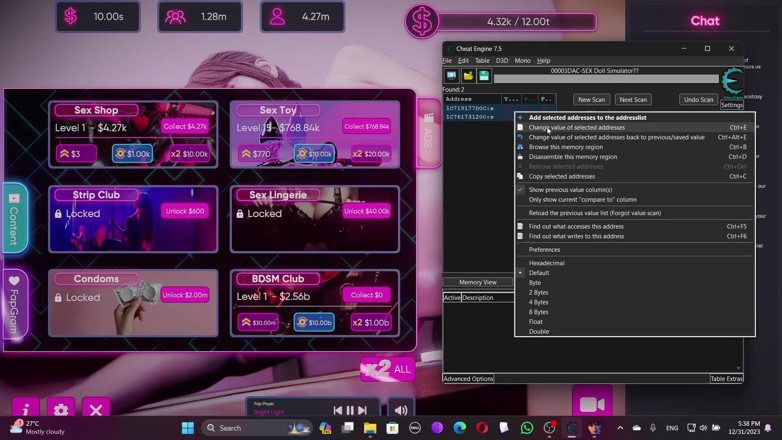
Task: Click the Address column header
Action: pos(472,99)
